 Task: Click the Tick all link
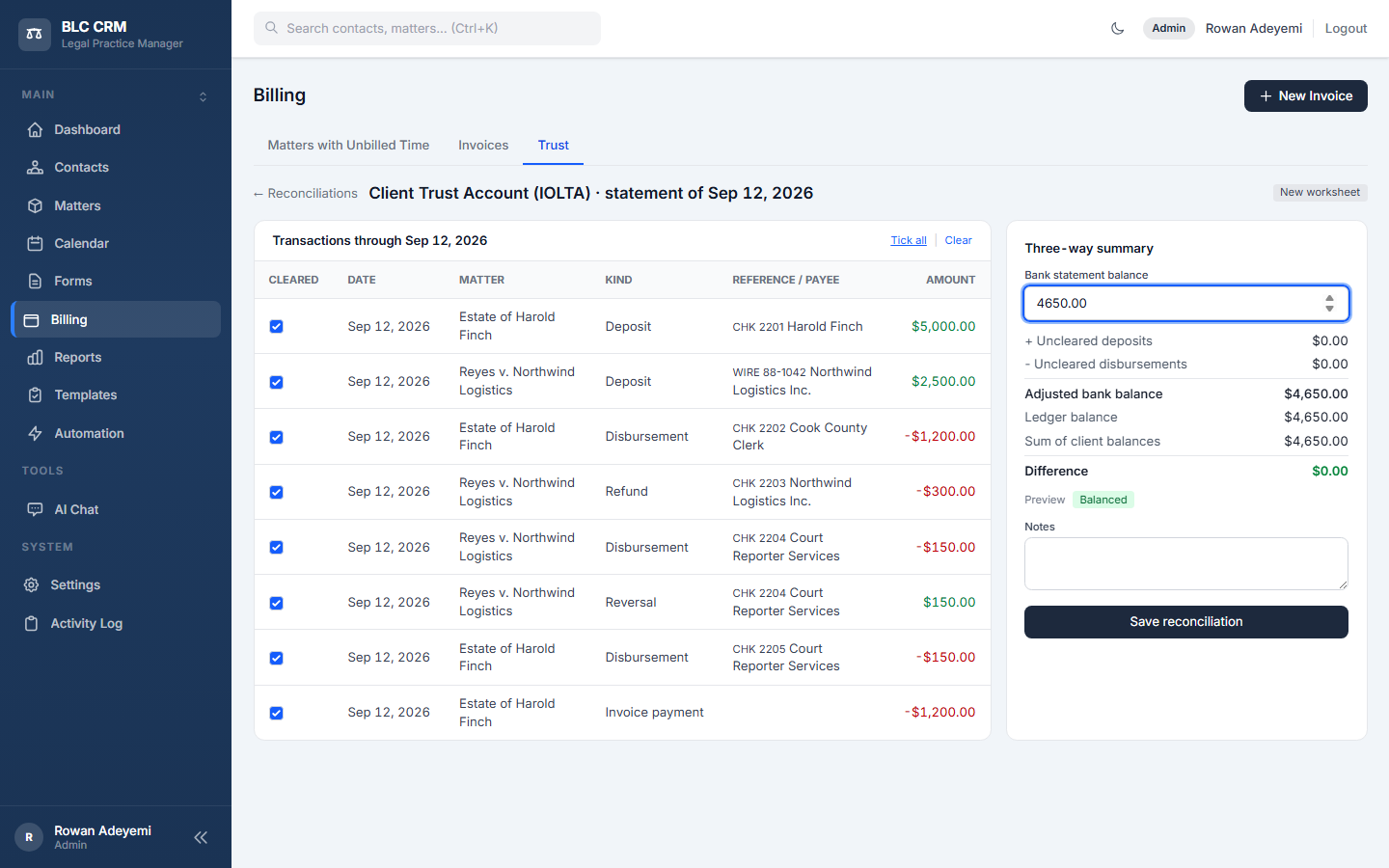pyautogui.click(x=909, y=240)
